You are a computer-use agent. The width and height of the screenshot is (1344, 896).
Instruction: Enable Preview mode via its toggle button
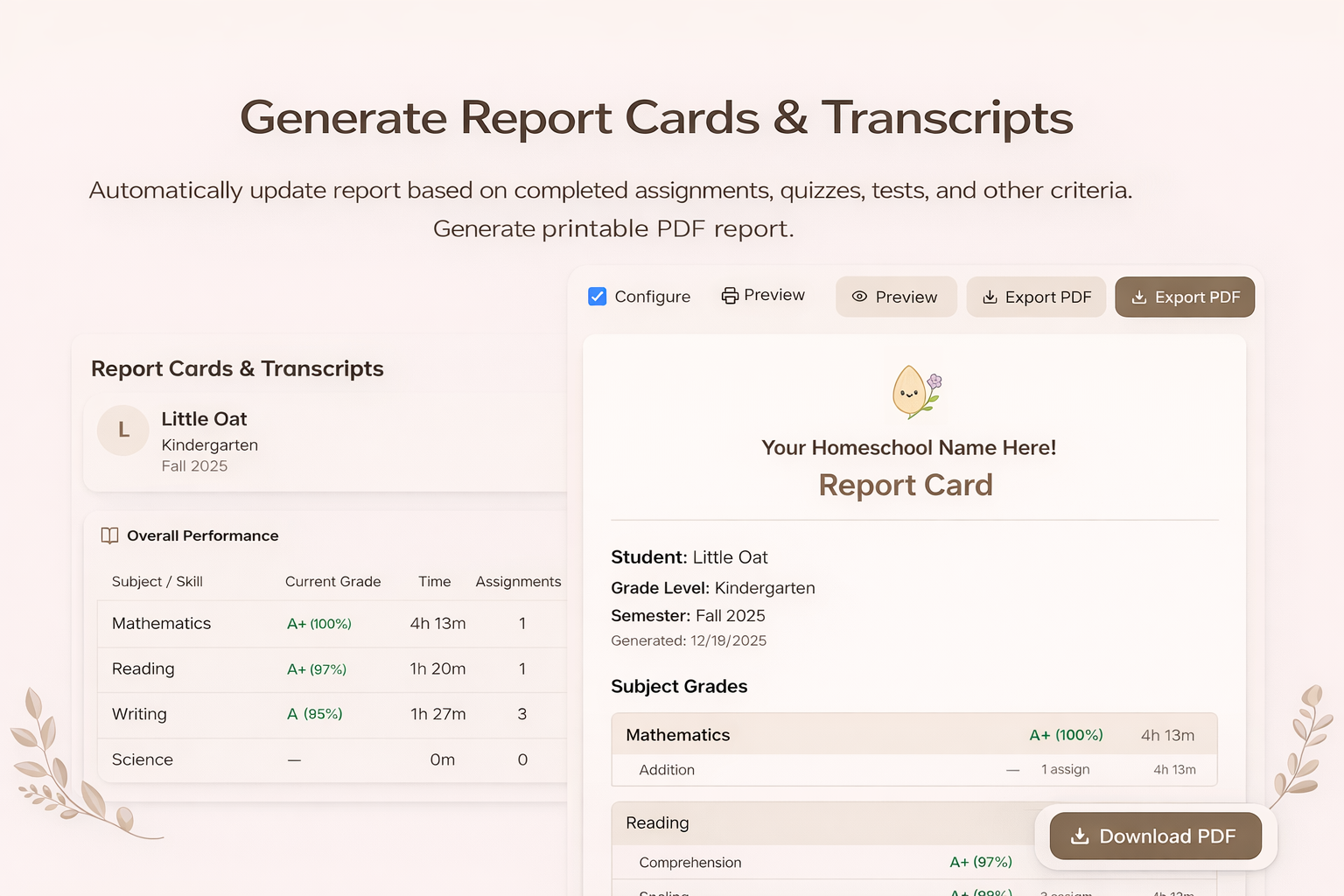896,297
